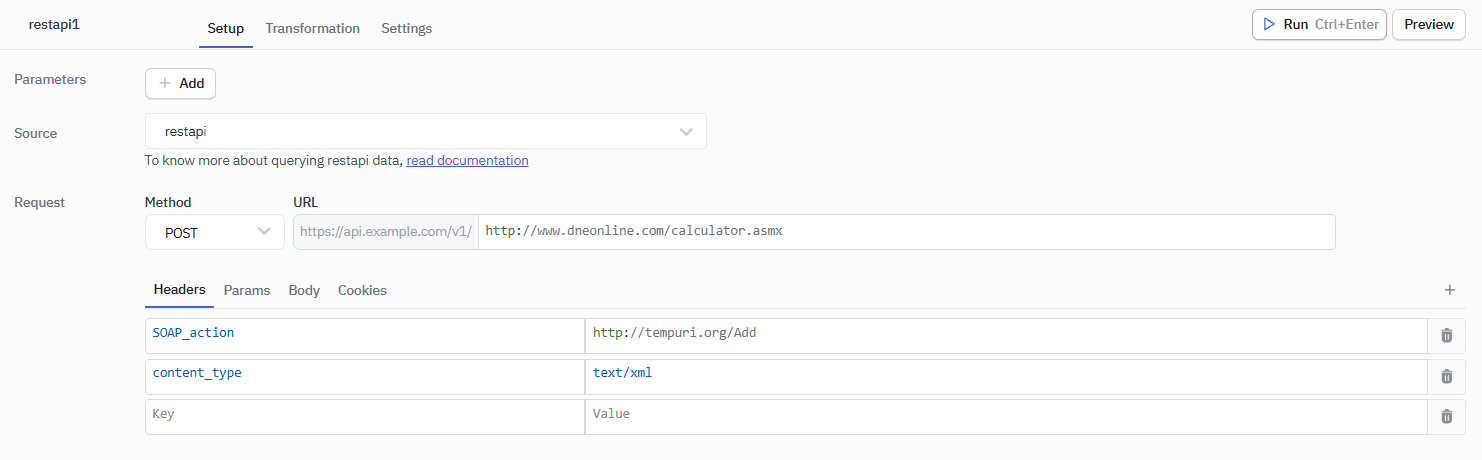This screenshot has width=1482, height=460.
Task: Go to the Cookies tab
Action: (362, 290)
